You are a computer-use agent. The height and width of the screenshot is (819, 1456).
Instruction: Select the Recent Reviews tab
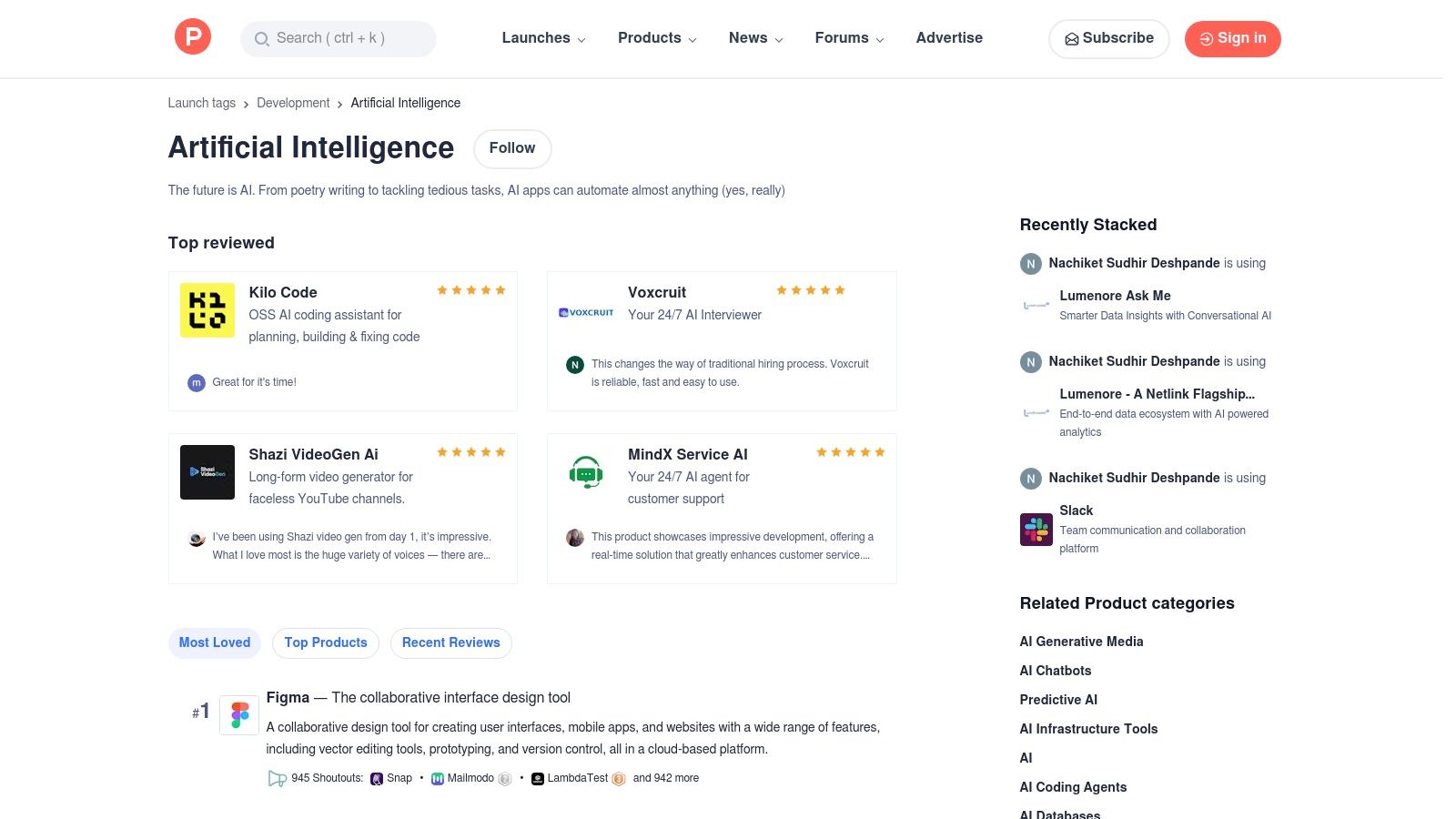pyautogui.click(x=451, y=642)
